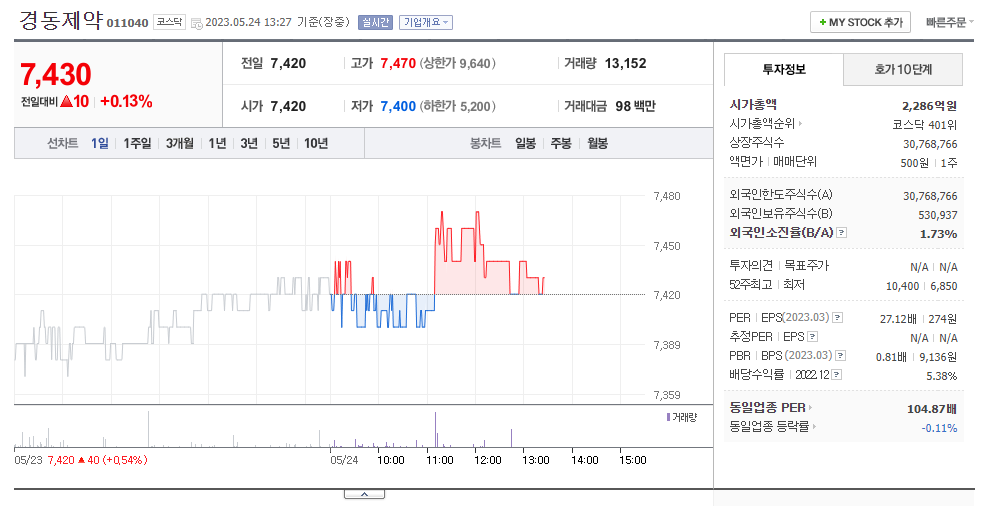Click the PER value 27.12배

[x=898, y=319]
